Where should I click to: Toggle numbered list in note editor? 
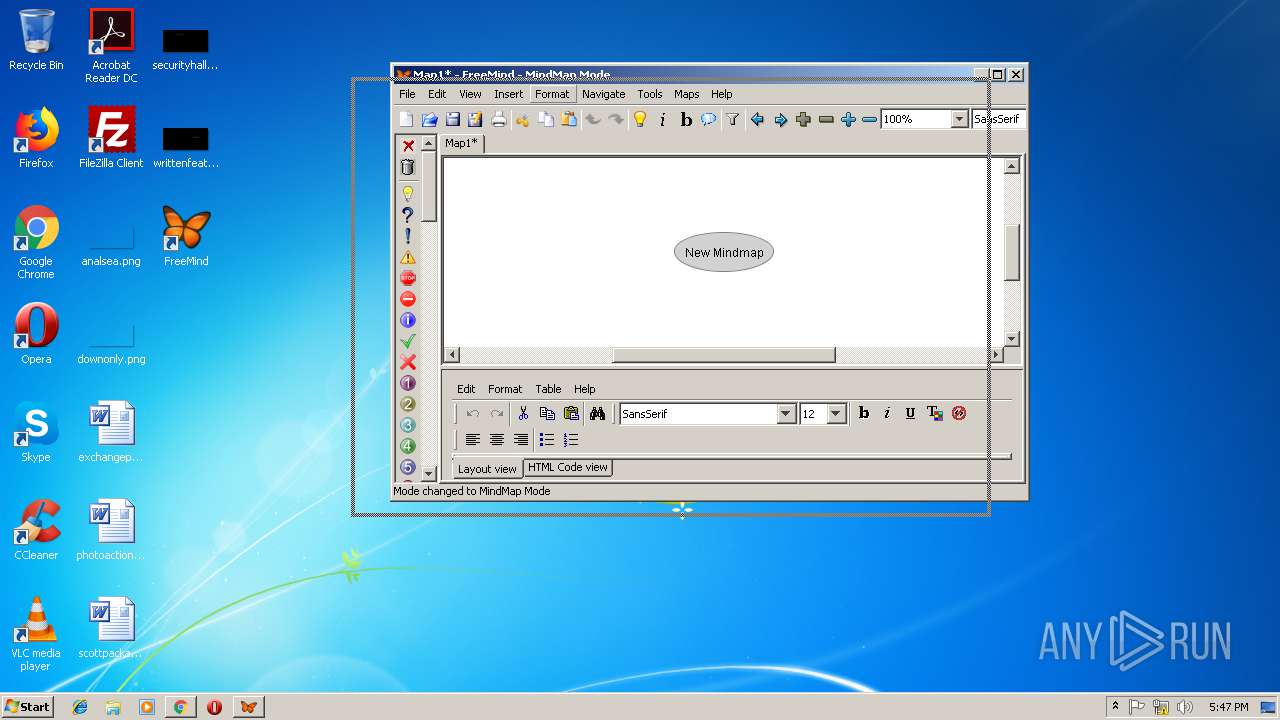pos(571,440)
